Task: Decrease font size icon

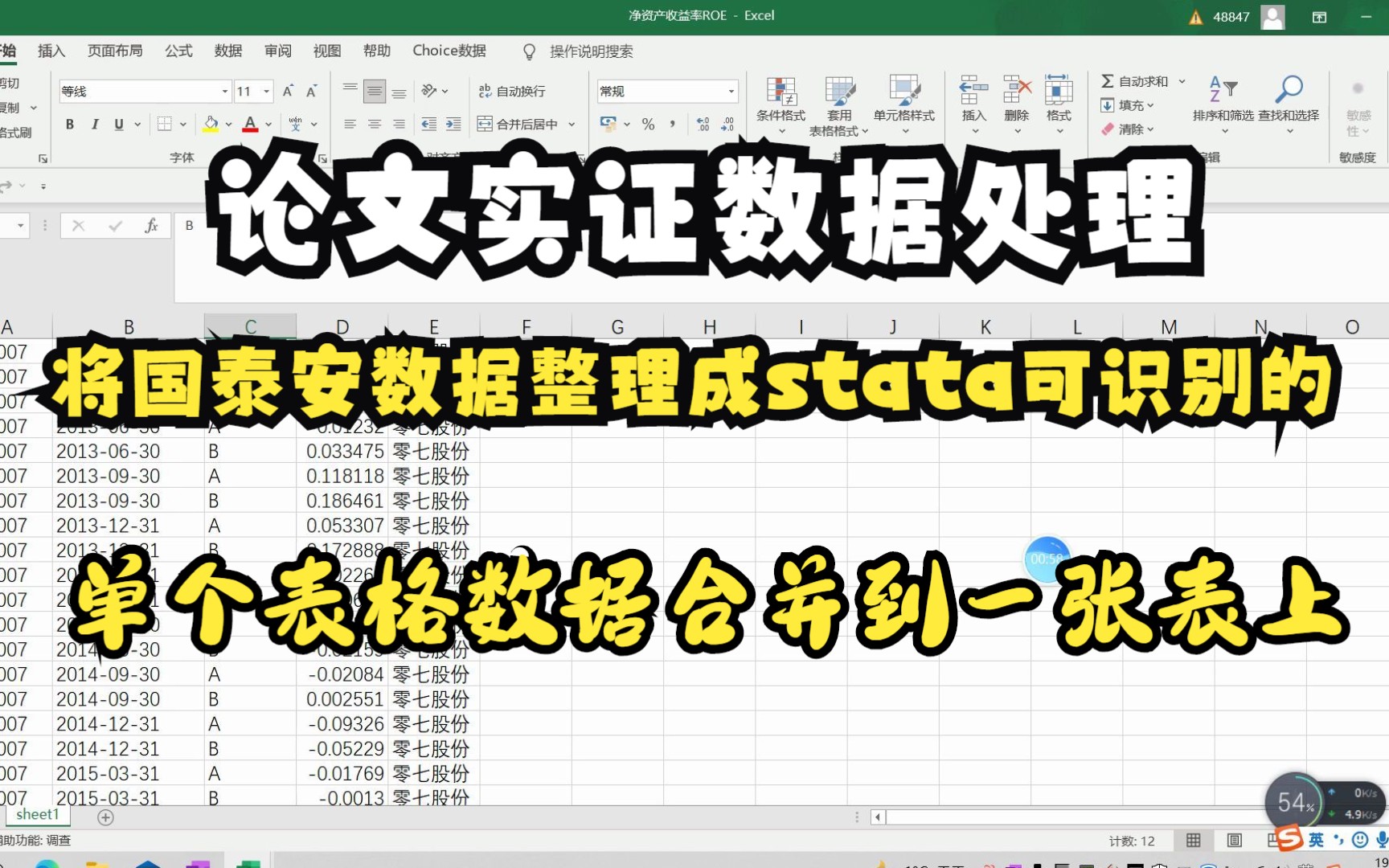Action: pyautogui.click(x=312, y=91)
